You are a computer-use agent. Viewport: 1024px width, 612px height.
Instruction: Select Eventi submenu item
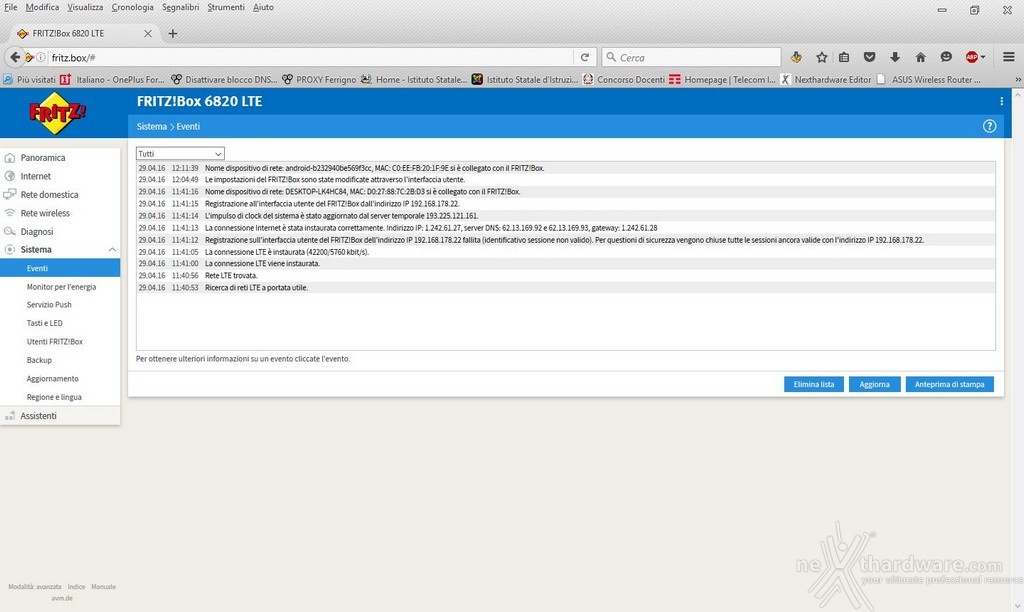tap(60, 268)
